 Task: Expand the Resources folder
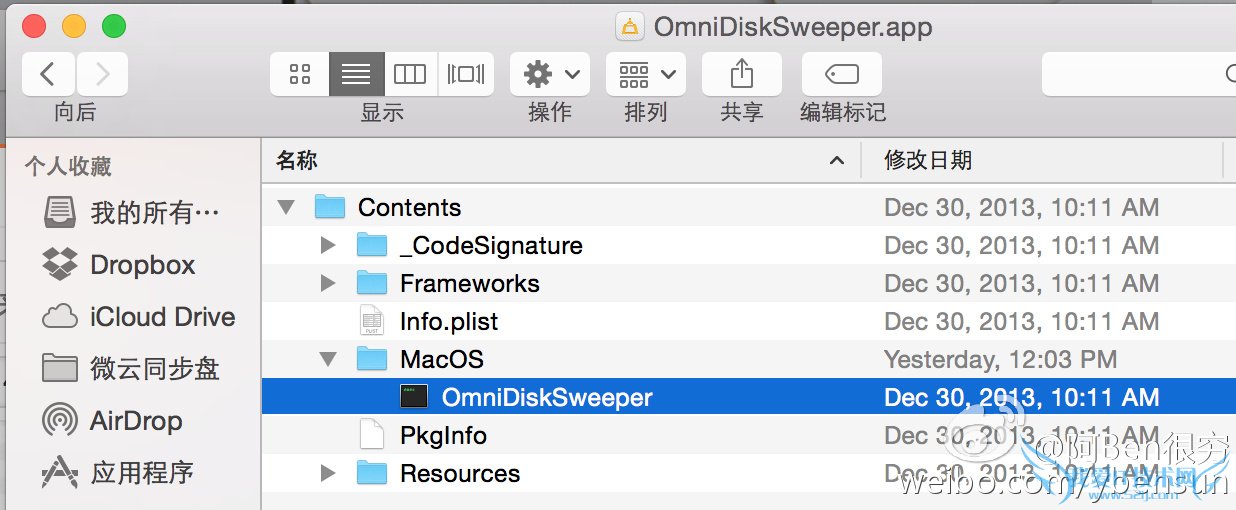tap(328, 474)
